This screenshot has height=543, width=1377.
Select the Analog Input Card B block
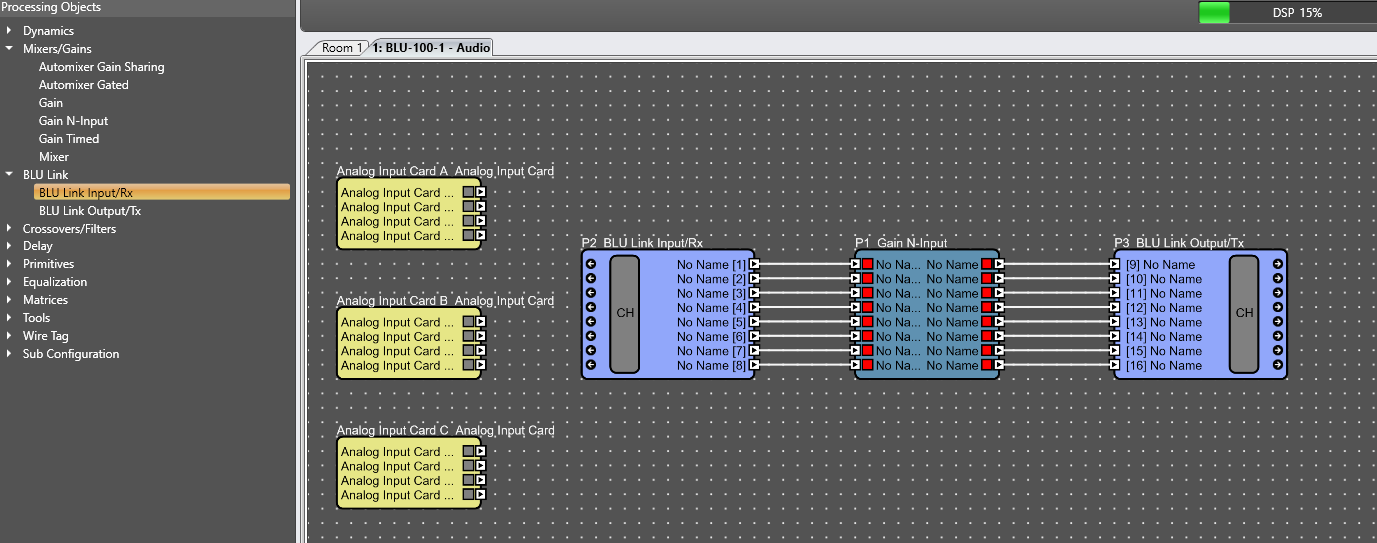coord(408,344)
